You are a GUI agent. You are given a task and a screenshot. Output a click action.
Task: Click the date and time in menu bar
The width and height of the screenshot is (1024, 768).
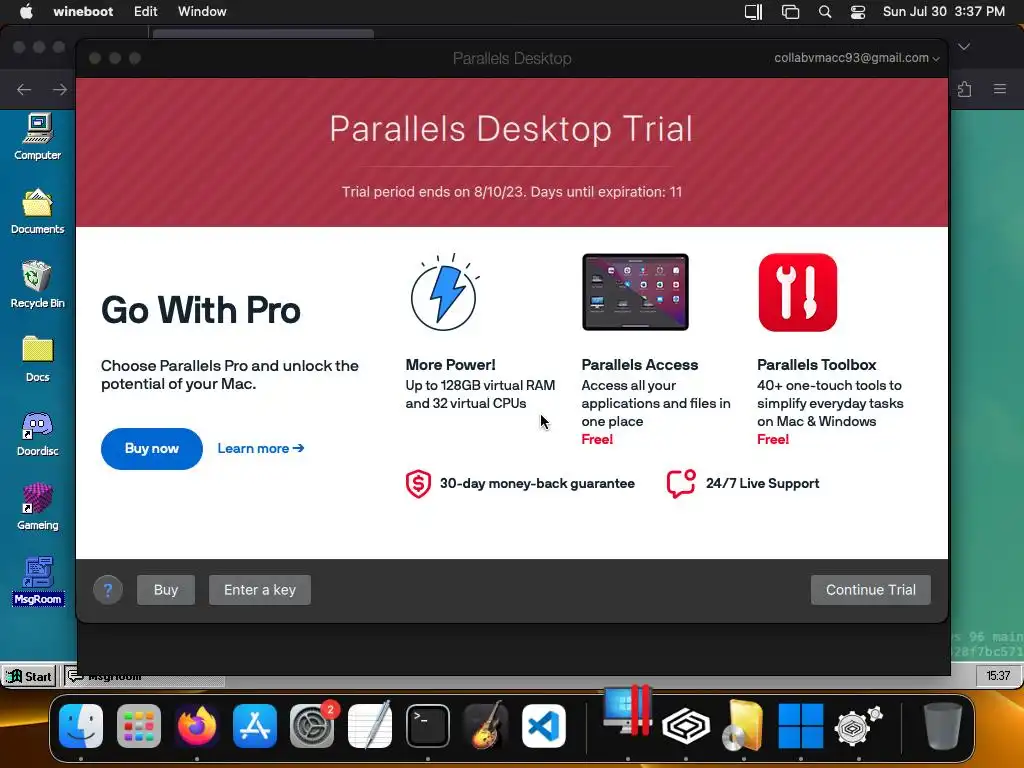944,12
